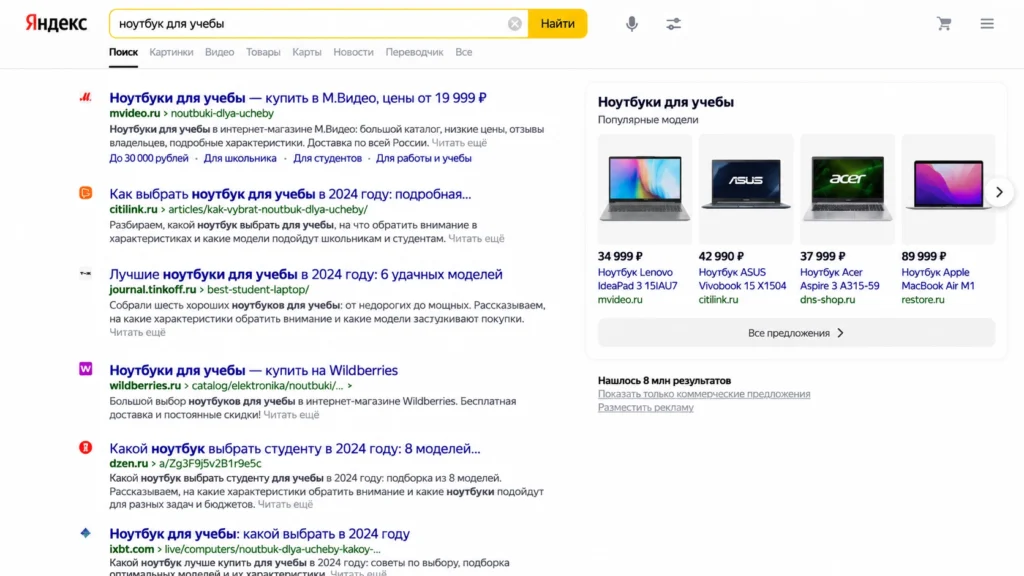
Task: Open М.Видео result Ноутбуки для учебы
Action: pos(298,98)
